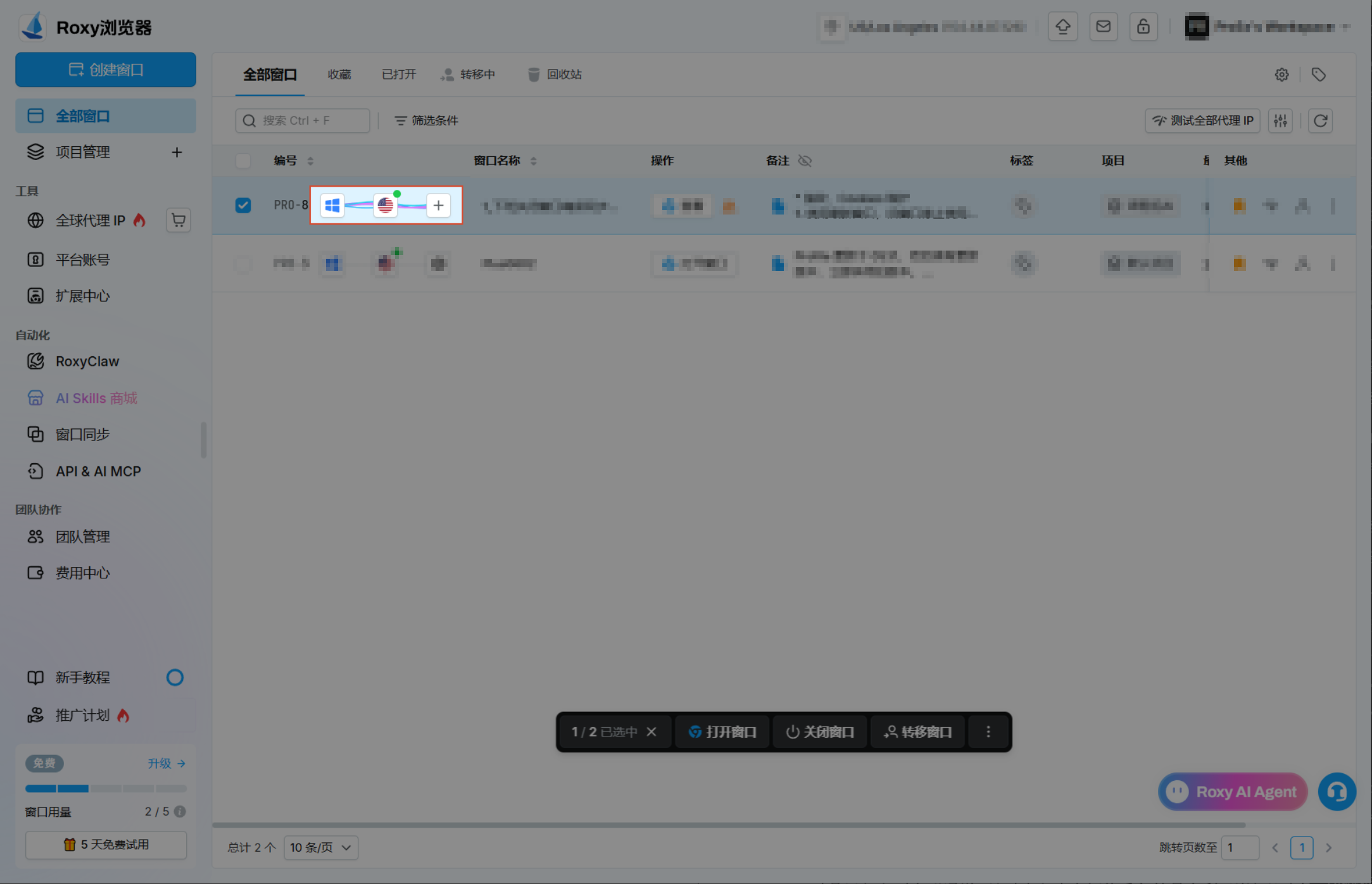Open 新手教程 in the sidebar
The width and height of the screenshot is (1372, 884).
(x=68, y=678)
